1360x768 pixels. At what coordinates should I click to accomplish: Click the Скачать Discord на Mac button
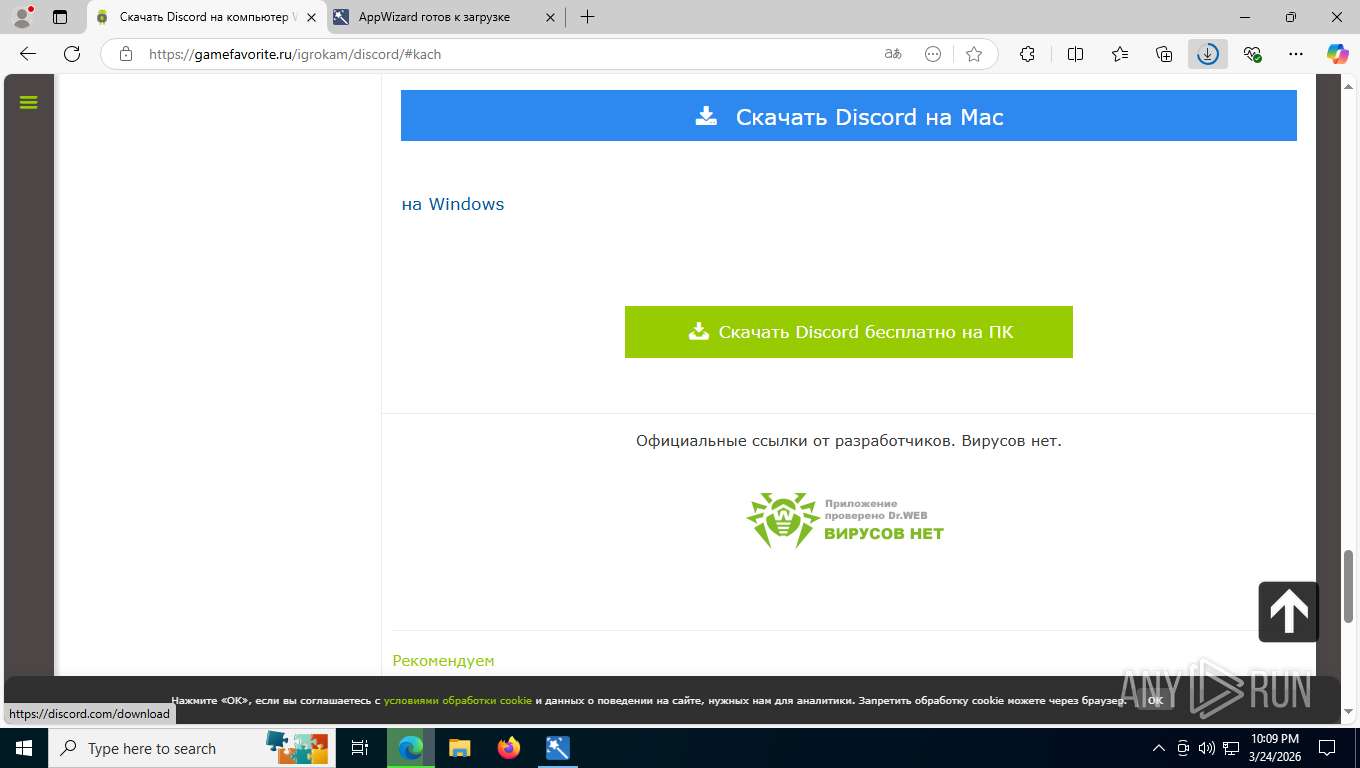click(x=849, y=116)
